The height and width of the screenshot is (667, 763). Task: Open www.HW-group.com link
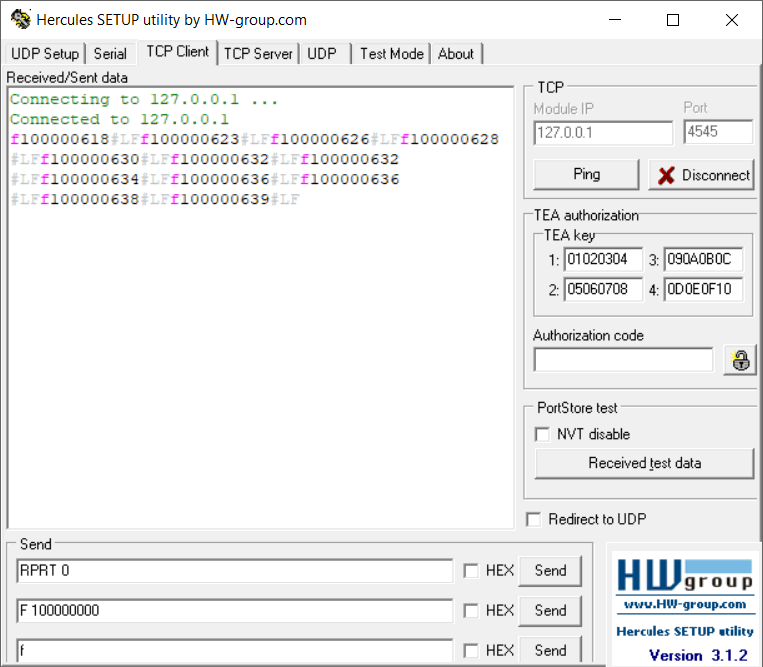[685, 604]
